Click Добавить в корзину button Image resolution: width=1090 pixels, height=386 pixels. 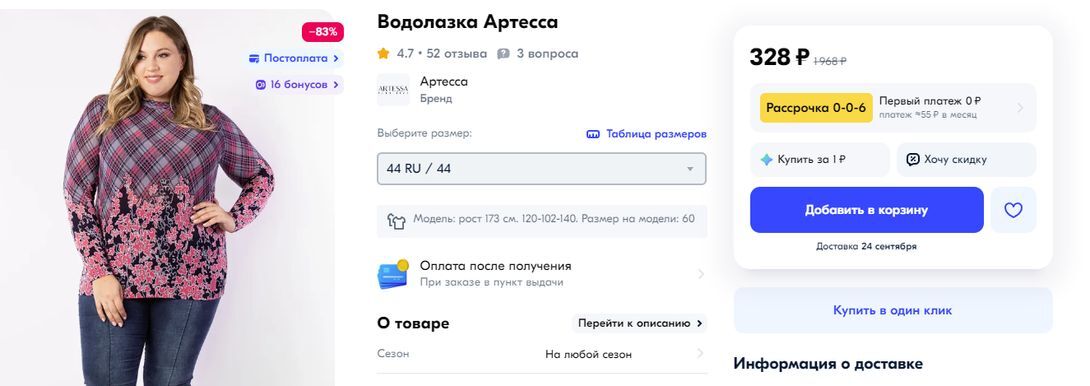pos(866,210)
